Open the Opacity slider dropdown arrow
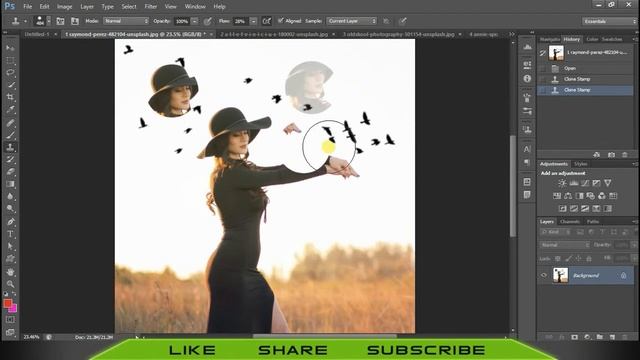The width and height of the screenshot is (640, 360). coord(195,21)
